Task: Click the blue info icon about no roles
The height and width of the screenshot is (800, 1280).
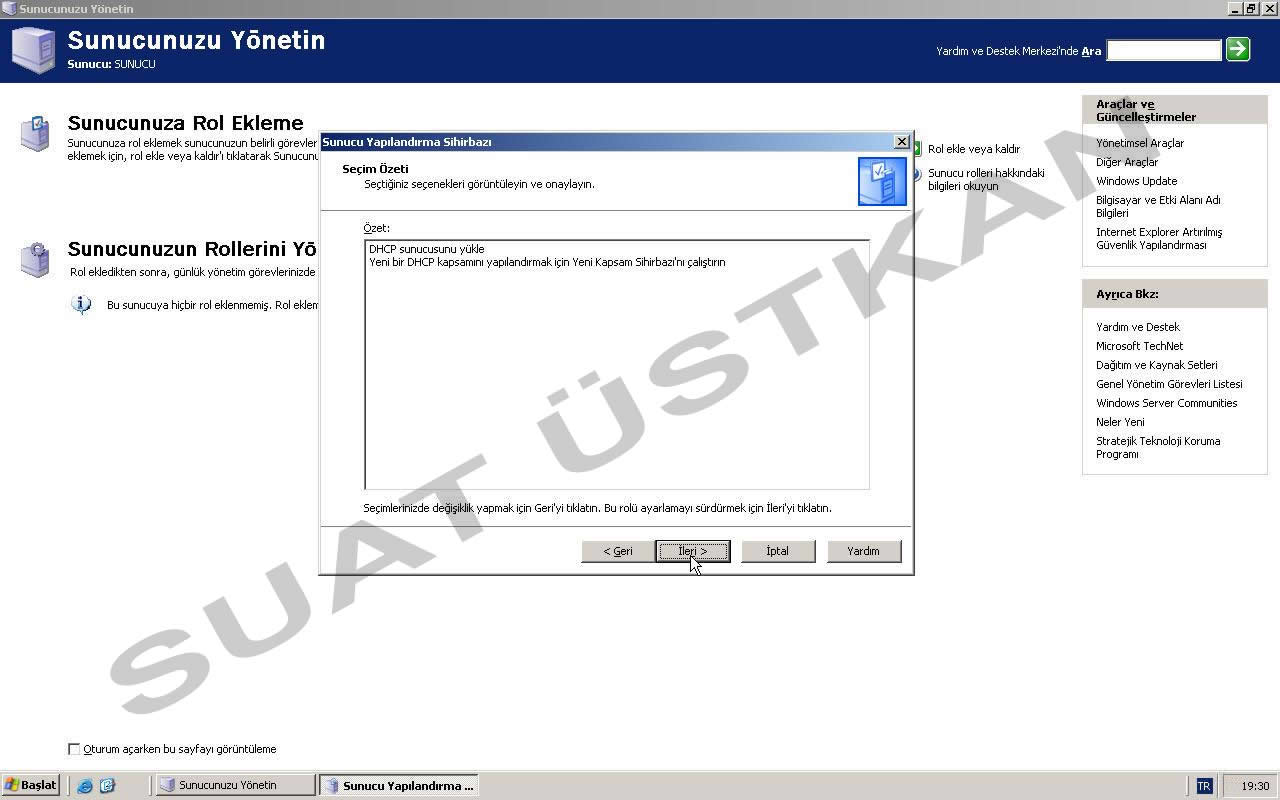Action: click(x=82, y=305)
